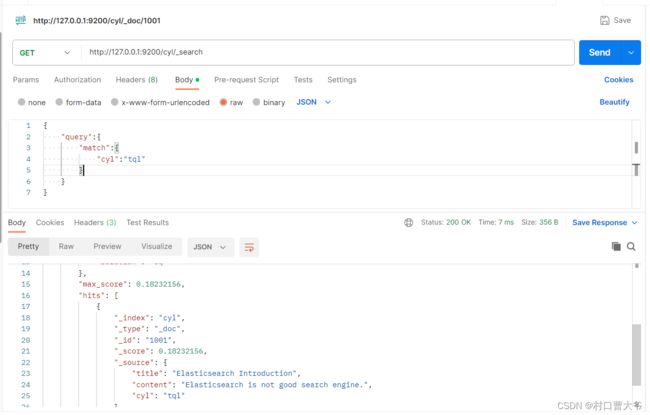Viewport: 650px width, 415px height.
Task: Click the request title URL ending in 1001
Action: (x=97, y=20)
